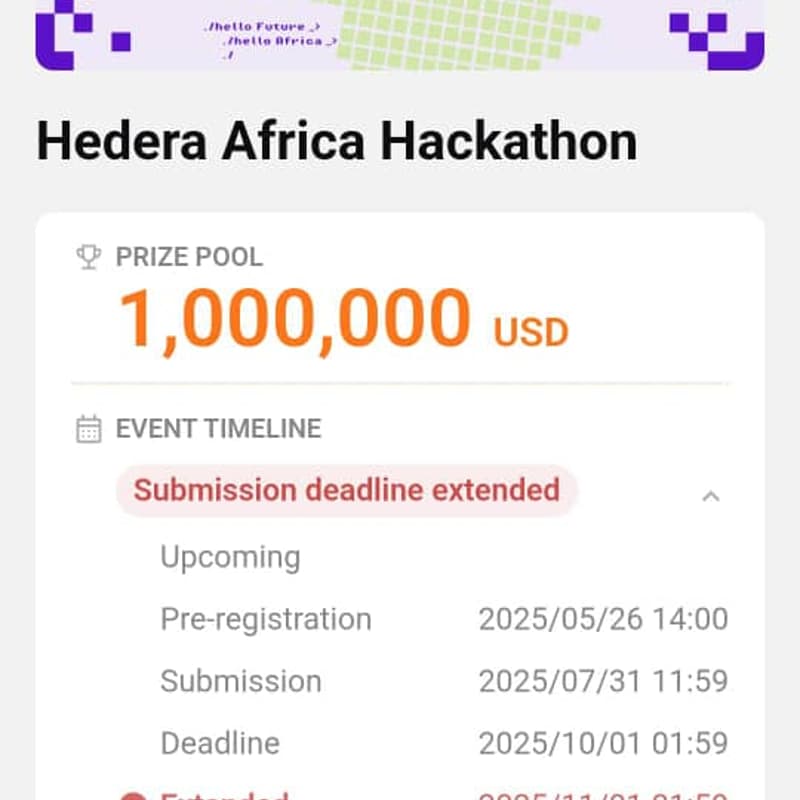The image size is (800, 800).
Task: Tap the 'Hedera Africa Hackathon' title
Action: pyautogui.click(x=337, y=141)
